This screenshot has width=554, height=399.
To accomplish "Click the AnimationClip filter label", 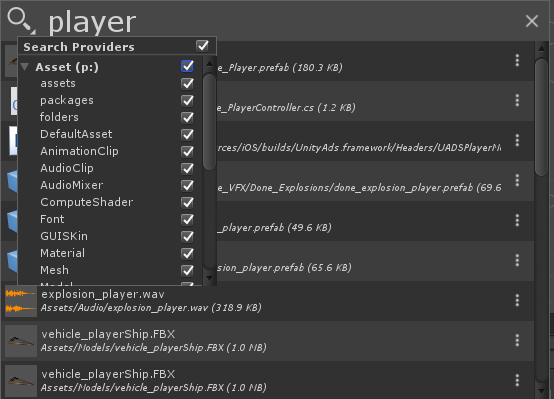I will (x=79, y=151).
